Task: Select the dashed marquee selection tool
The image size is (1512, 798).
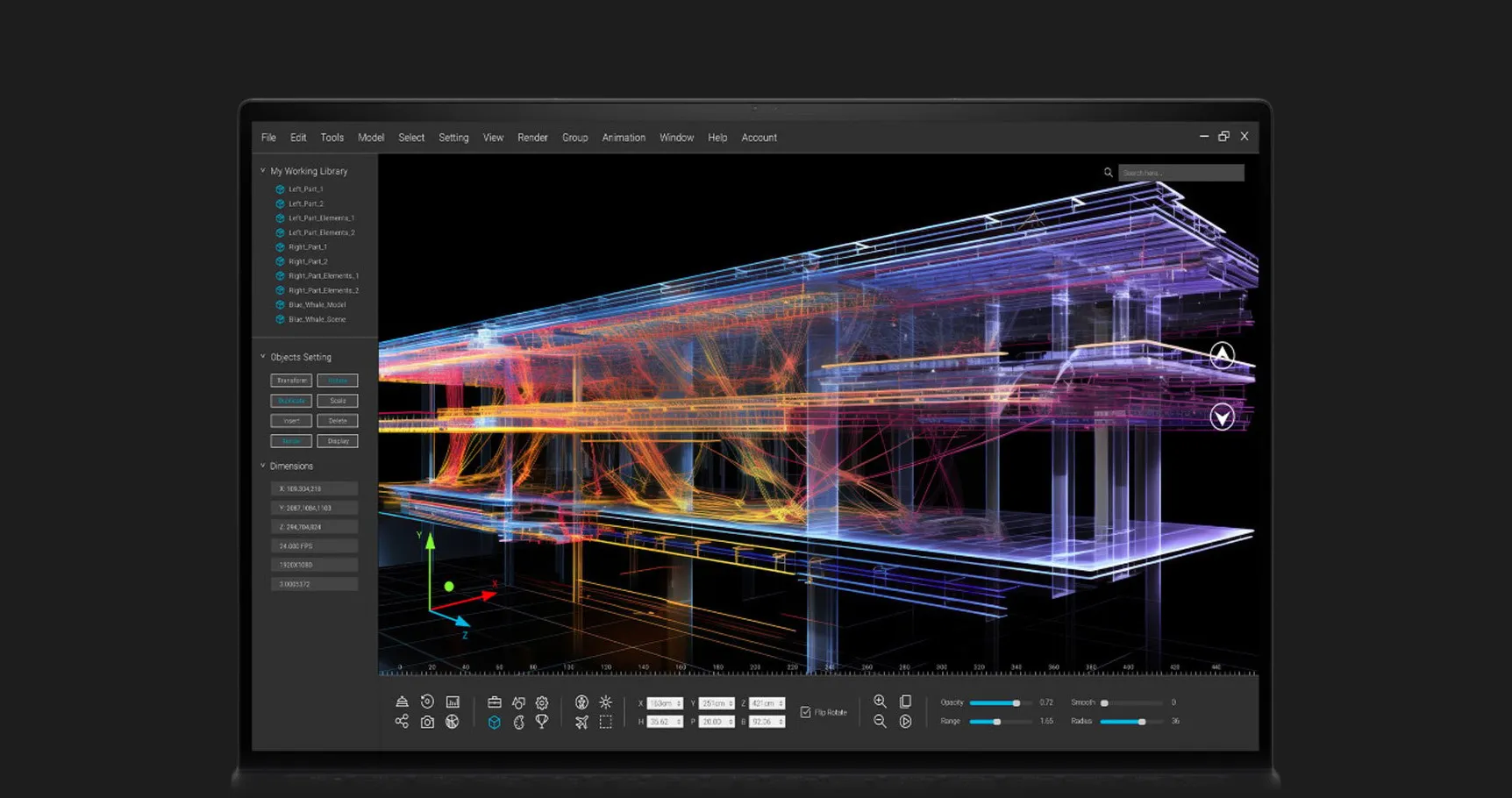Action: 605,722
